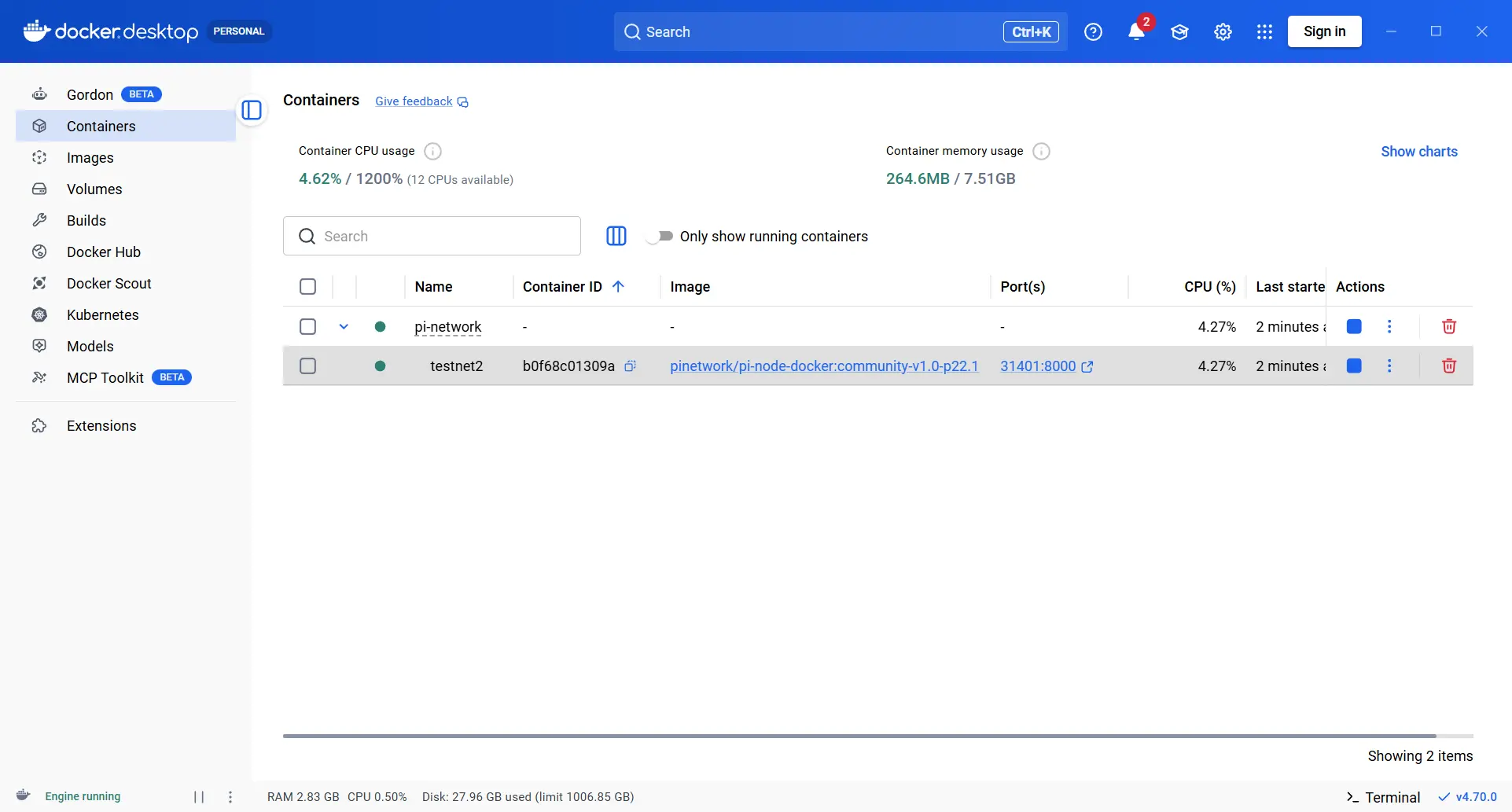Check the testnet2 container checkbox

point(308,366)
